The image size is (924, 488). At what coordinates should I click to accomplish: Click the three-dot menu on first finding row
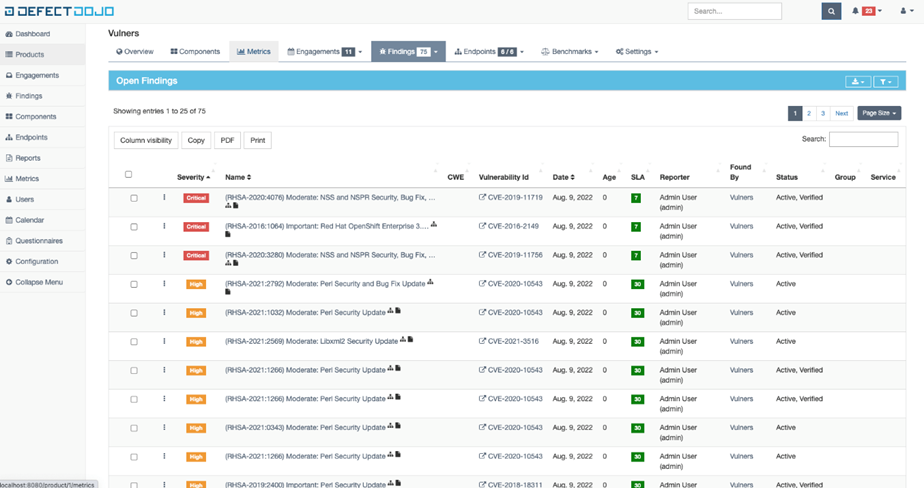pos(165,198)
